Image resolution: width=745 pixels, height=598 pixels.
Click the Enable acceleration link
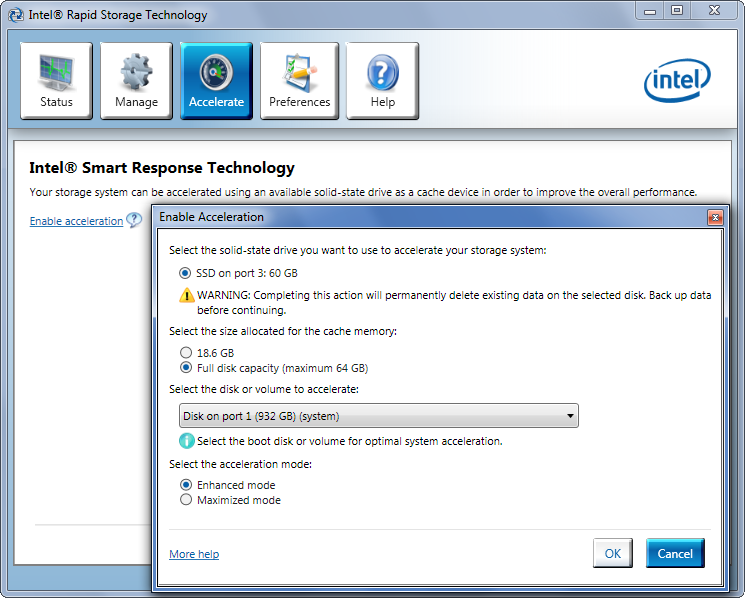[x=76, y=222]
